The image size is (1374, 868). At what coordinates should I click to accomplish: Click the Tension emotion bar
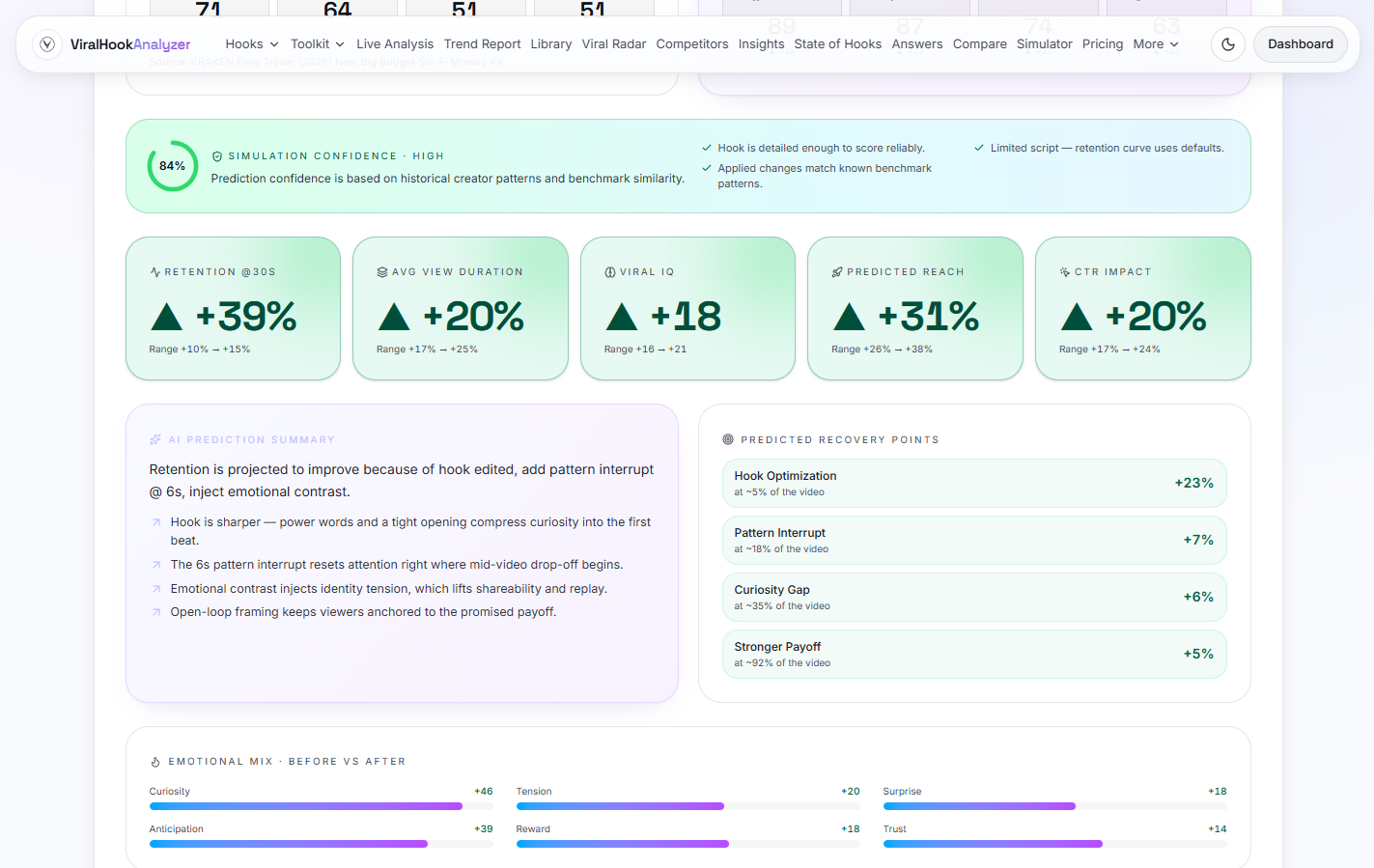coord(687,806)
